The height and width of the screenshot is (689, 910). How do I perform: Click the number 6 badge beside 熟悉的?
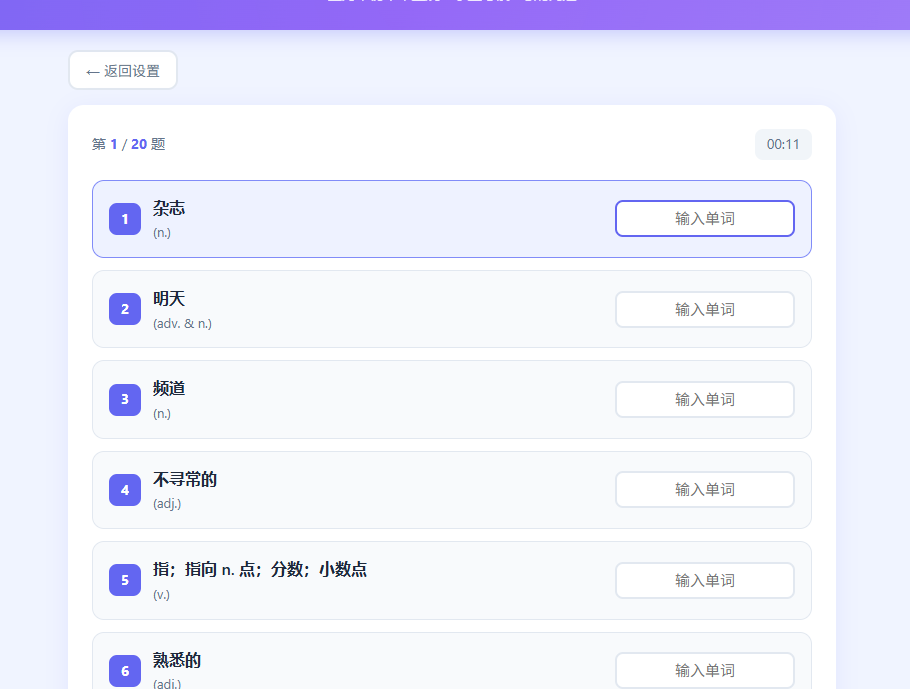click(x=125, y=670)
